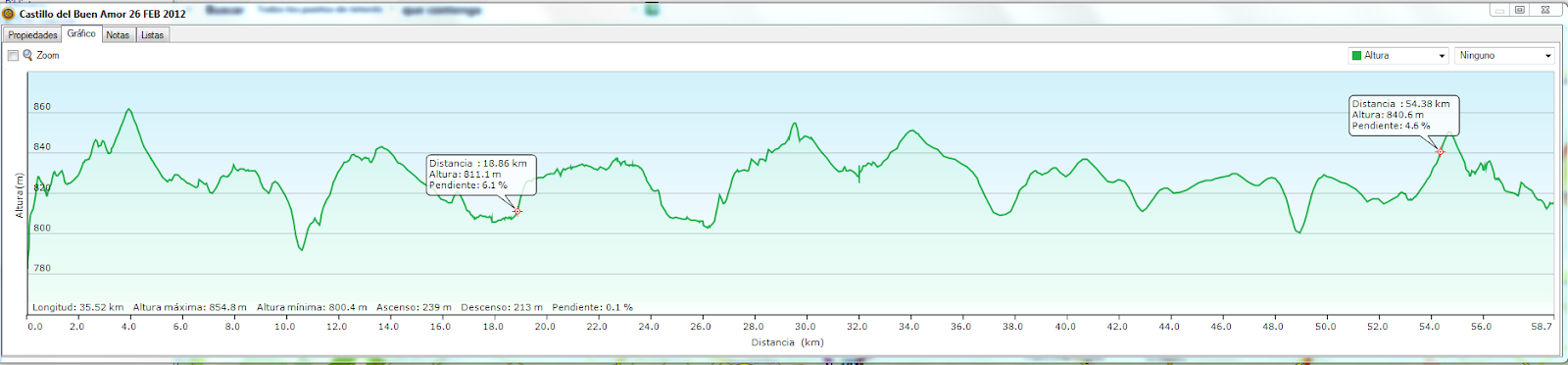
Task: Open the Altura dropdown
Action: pos(1397,56)
